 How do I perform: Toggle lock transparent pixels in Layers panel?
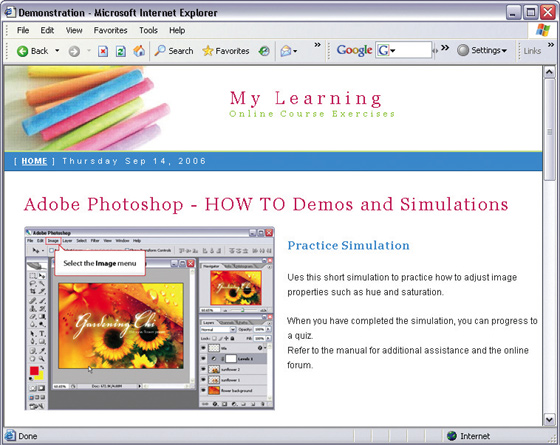[x=214, y=339]
